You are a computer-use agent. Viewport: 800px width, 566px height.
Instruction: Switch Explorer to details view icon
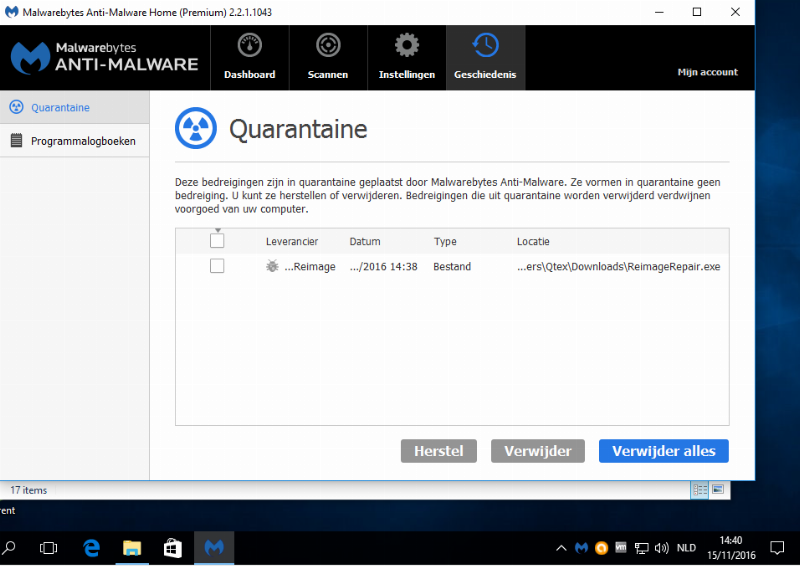[699, 490]
